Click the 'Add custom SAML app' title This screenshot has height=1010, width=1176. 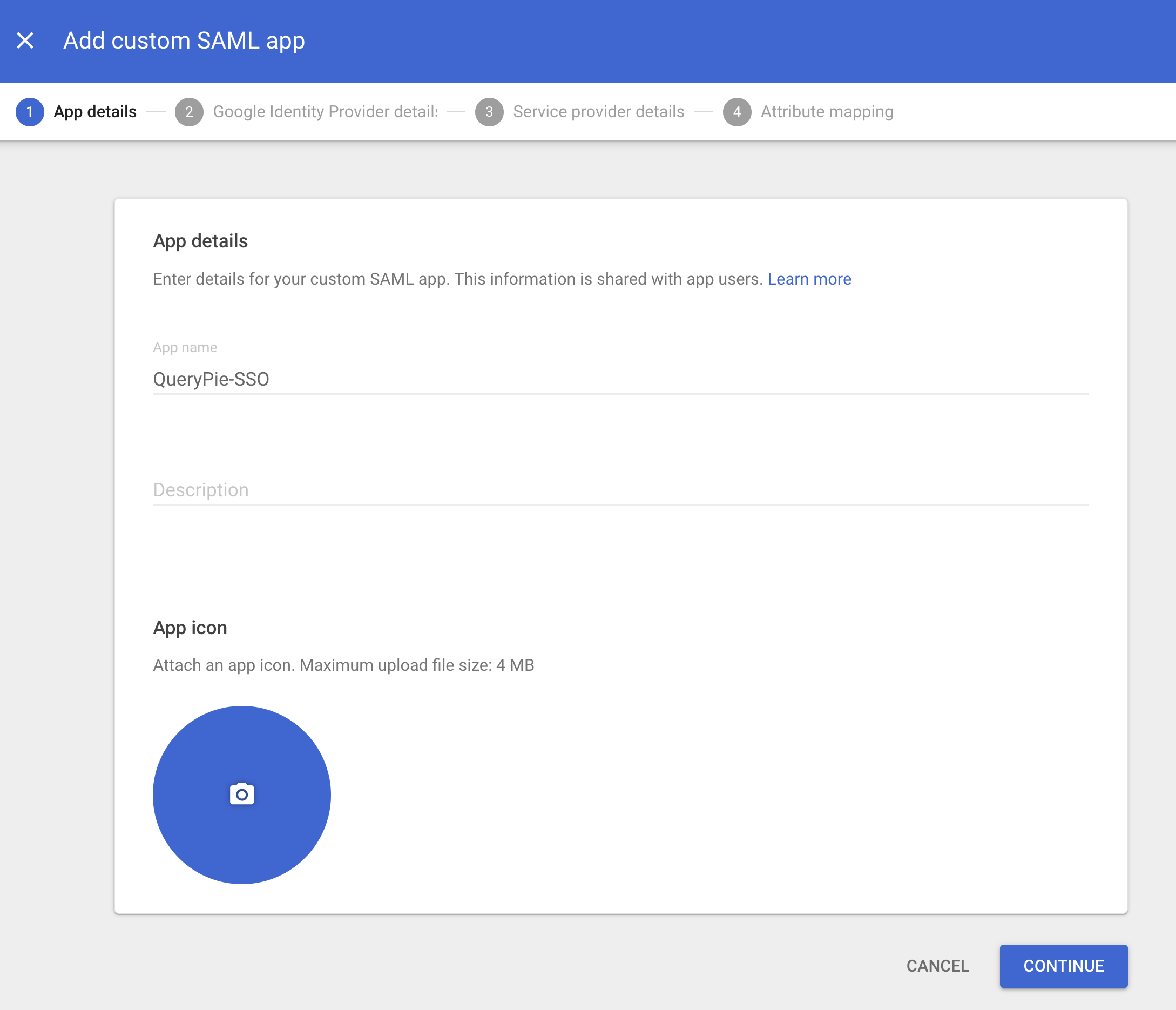coord(184,41)
